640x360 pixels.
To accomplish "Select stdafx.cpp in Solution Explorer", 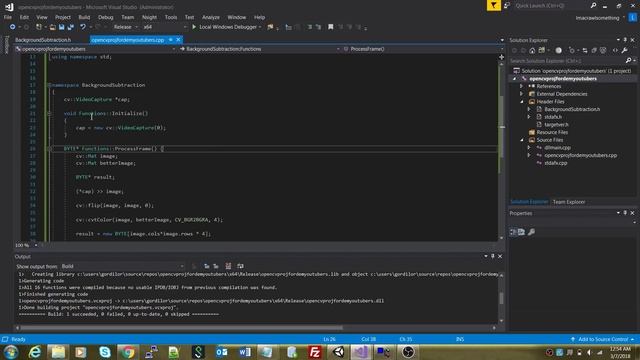I will coord(556,163).
